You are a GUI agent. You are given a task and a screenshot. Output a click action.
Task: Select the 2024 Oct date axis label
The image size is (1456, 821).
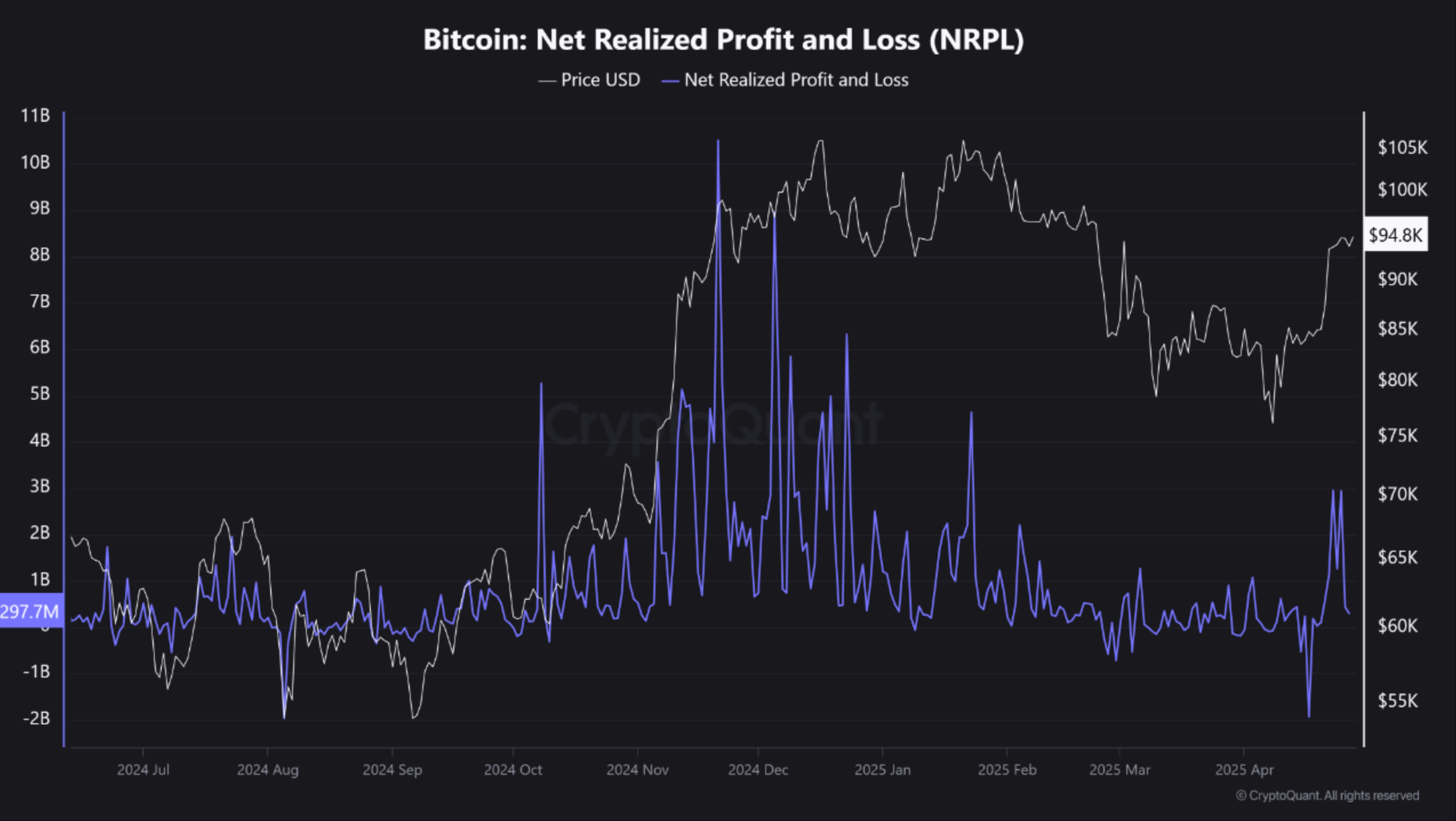point(513,770)
